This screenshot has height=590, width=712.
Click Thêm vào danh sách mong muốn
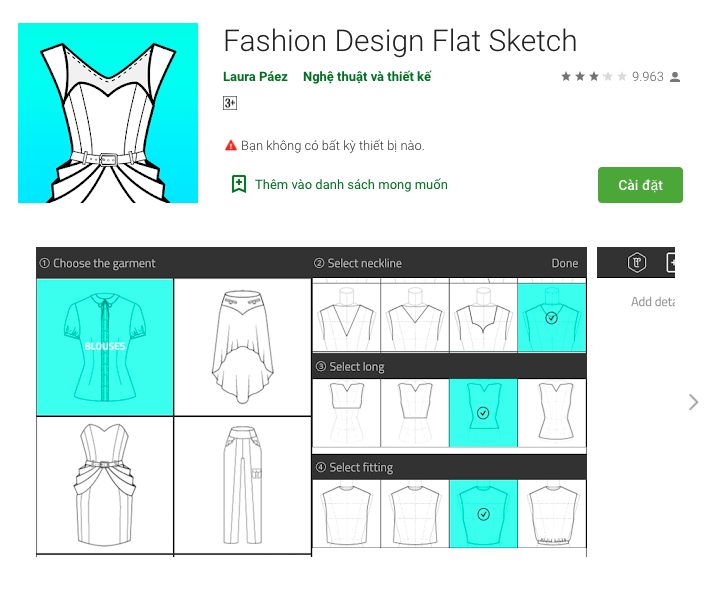(351, 184)
